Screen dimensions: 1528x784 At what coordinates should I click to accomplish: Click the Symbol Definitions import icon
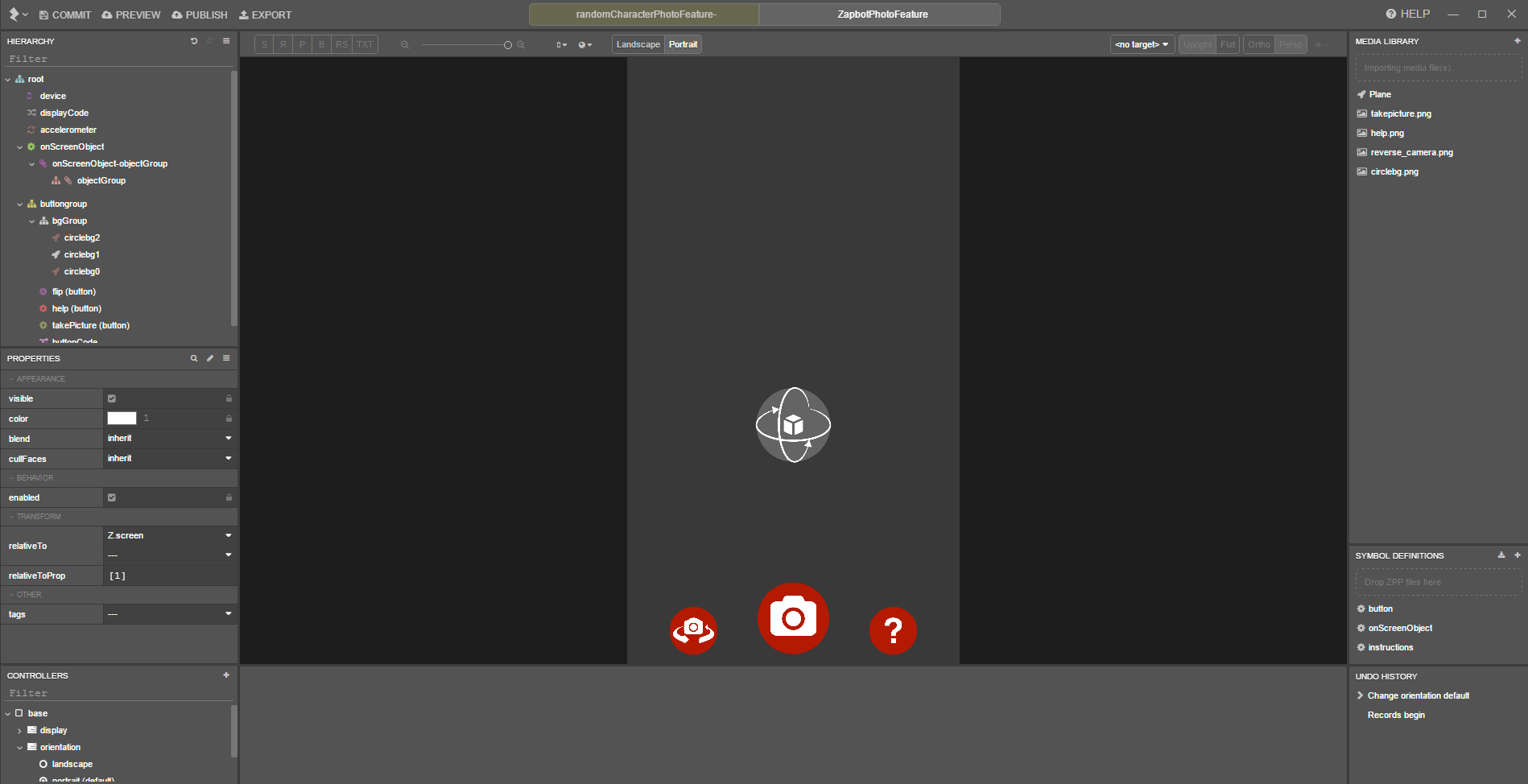pyautogui.click(x=1501, y=555)
